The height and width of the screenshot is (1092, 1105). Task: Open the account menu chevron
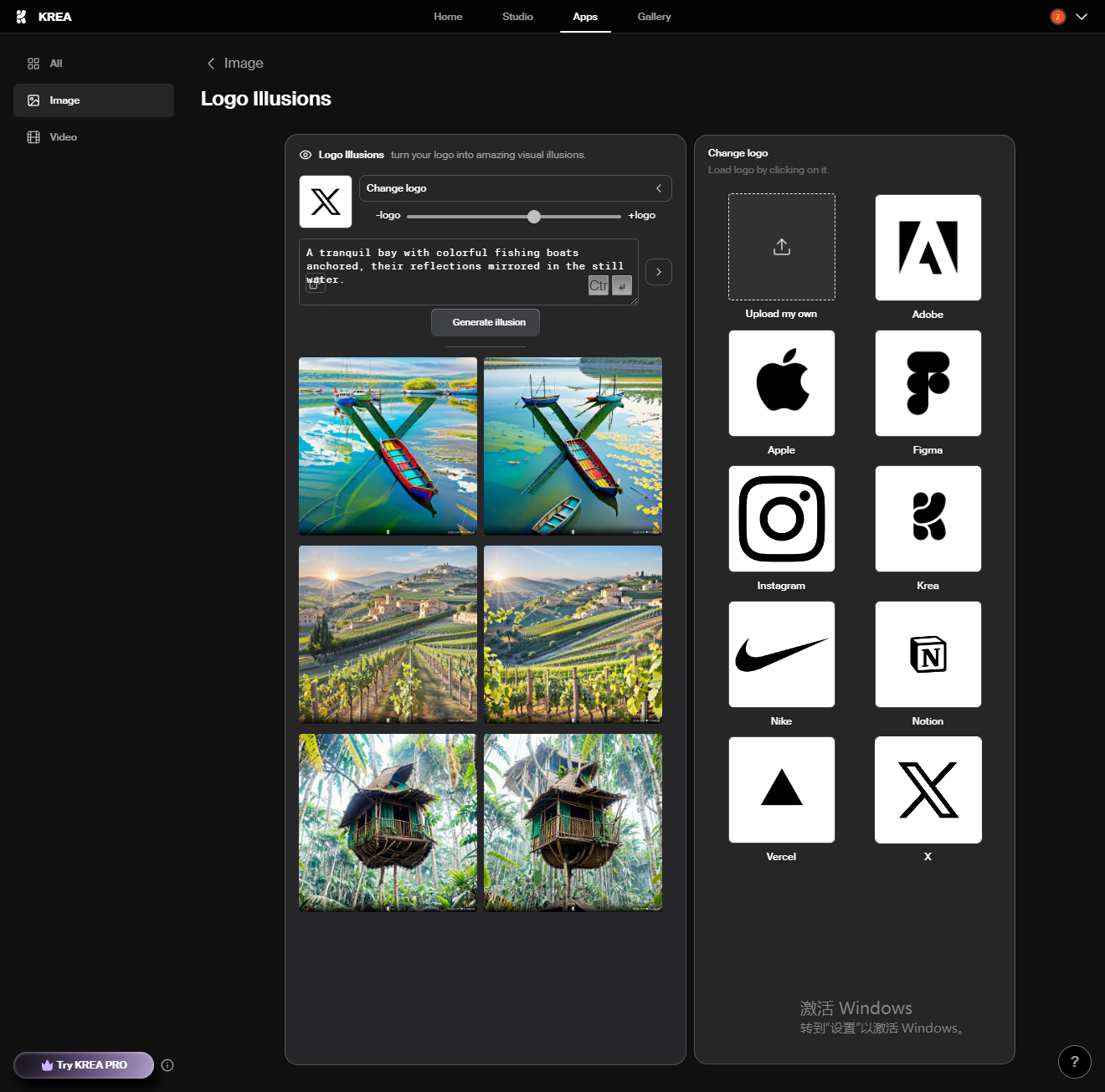click(1082, 17)
